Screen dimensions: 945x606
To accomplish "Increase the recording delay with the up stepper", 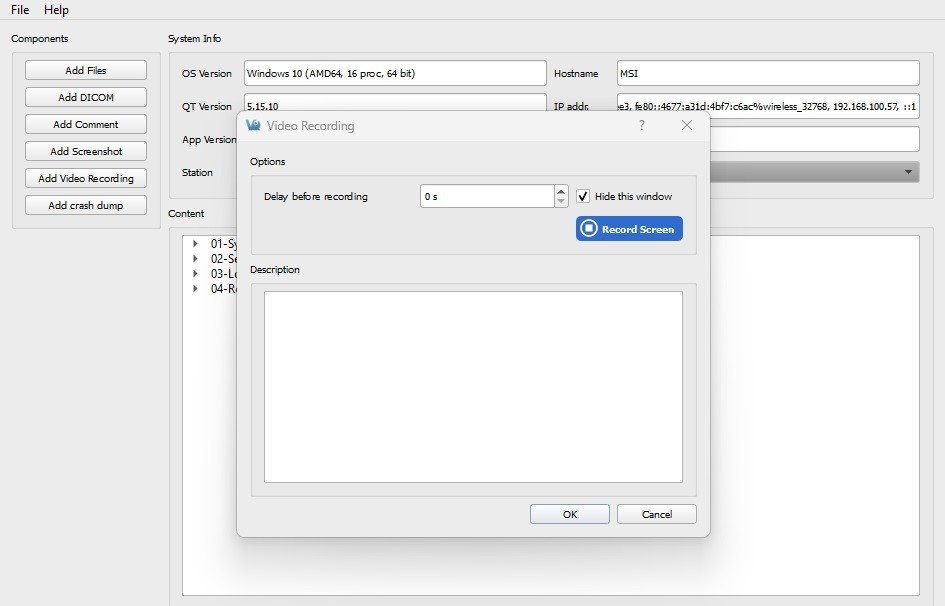I will pyautogui.click(x=559, y=191).
